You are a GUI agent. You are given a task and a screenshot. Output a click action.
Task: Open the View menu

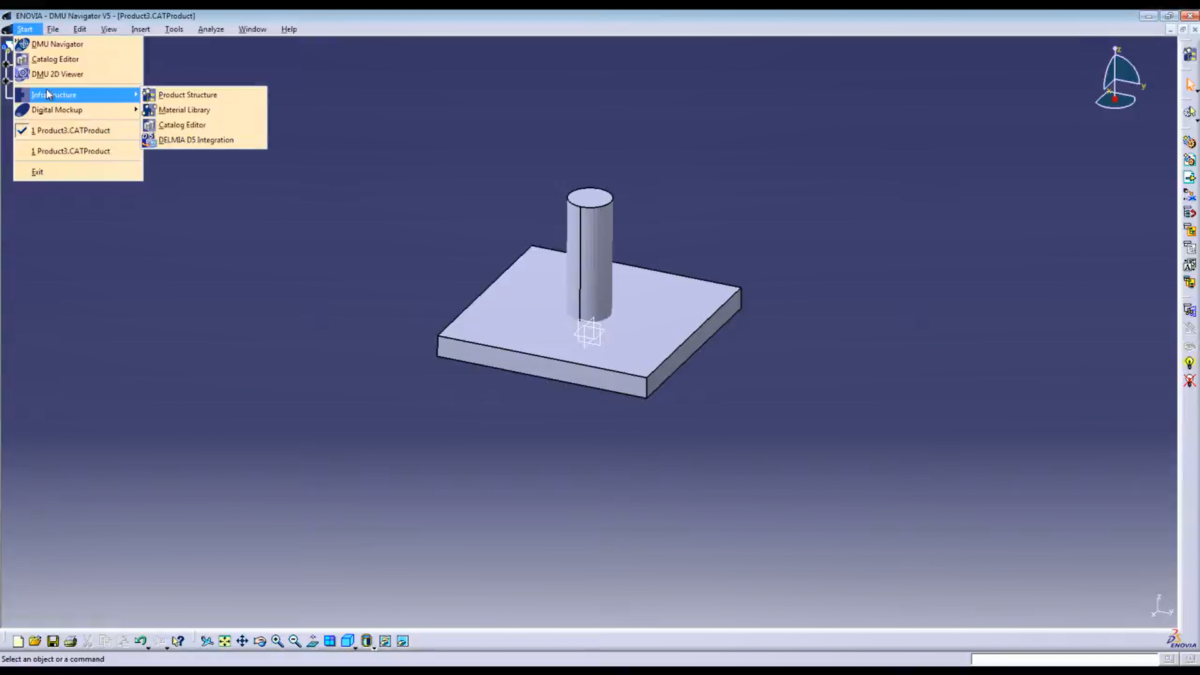coord(109,29)
